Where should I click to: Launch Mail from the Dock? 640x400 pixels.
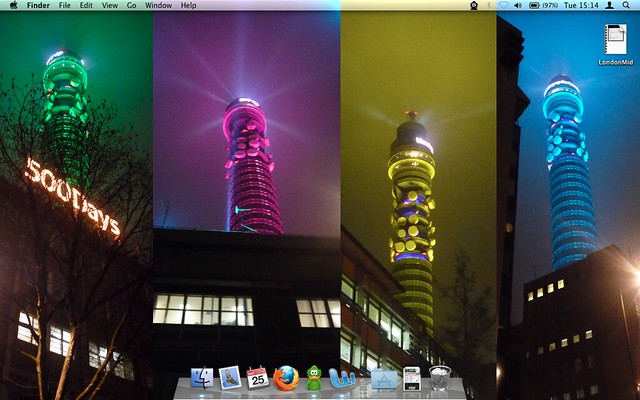(230, 378)
